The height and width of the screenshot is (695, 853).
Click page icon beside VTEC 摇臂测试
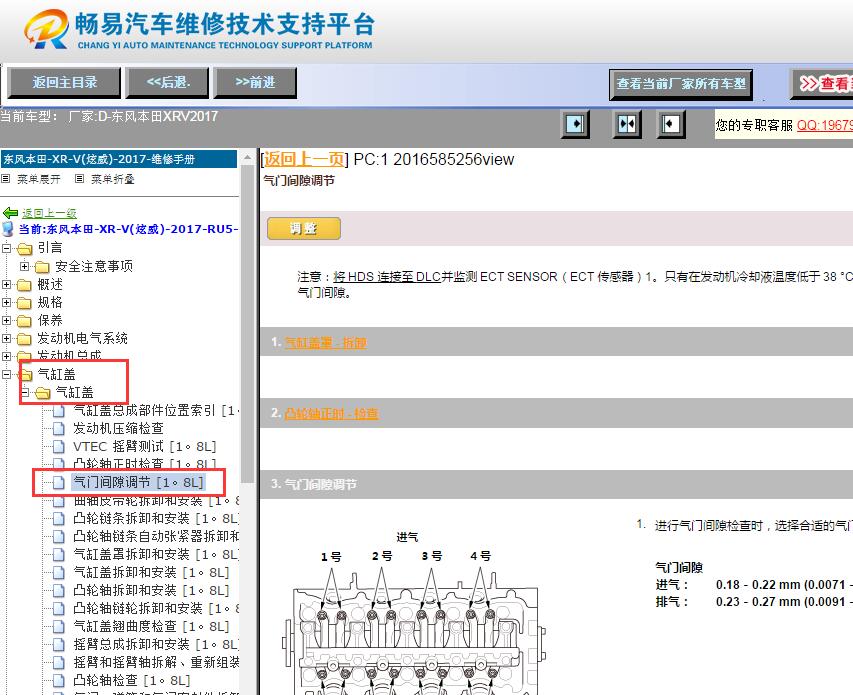pos(59,446)
